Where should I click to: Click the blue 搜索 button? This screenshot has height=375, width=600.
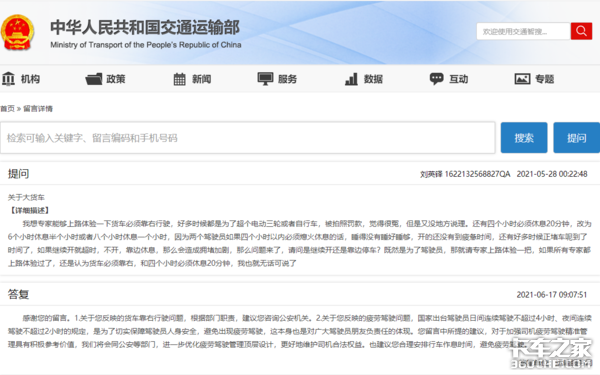coord(524,138)
